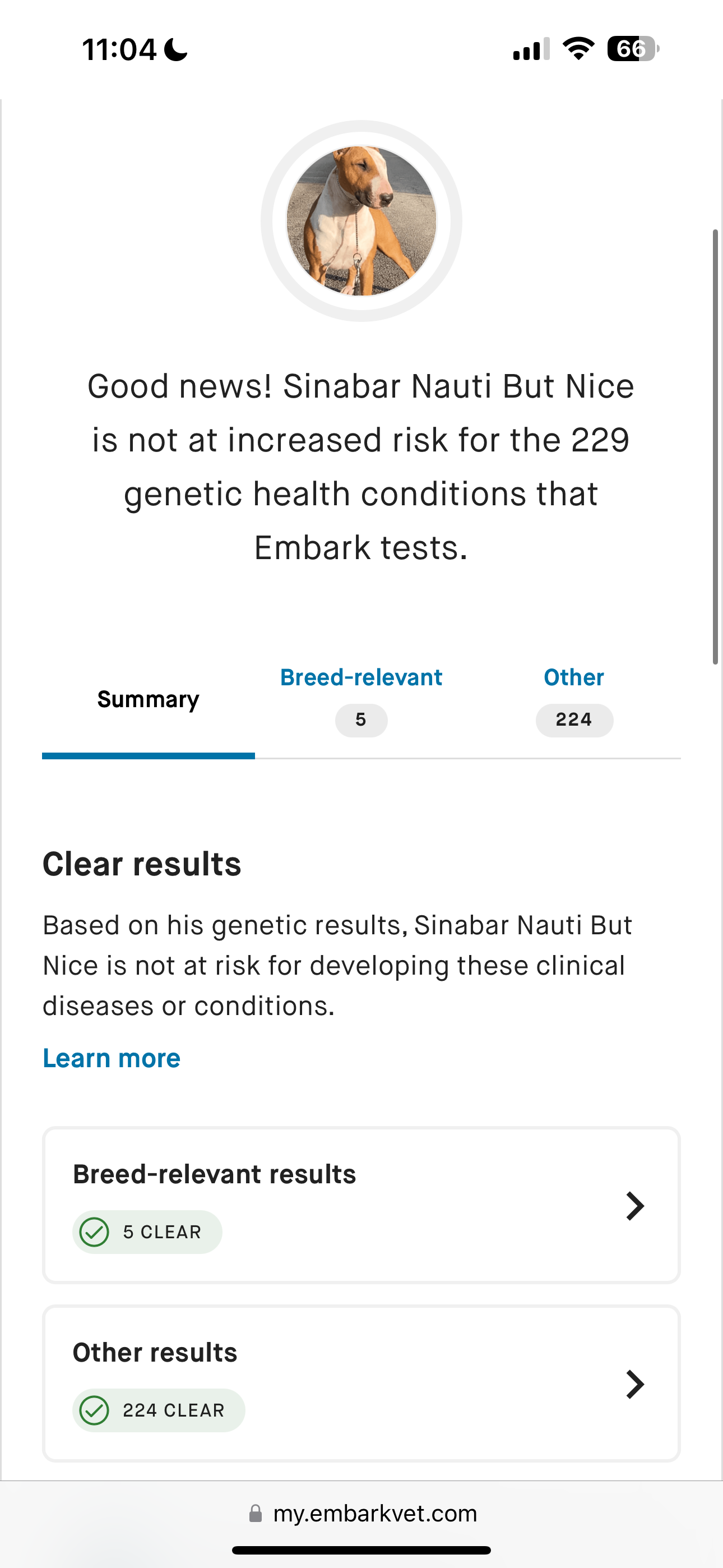This screenshot has height=1568, width=723.
Task: Click the Learn more link
Action: [x=112, y=1059]
